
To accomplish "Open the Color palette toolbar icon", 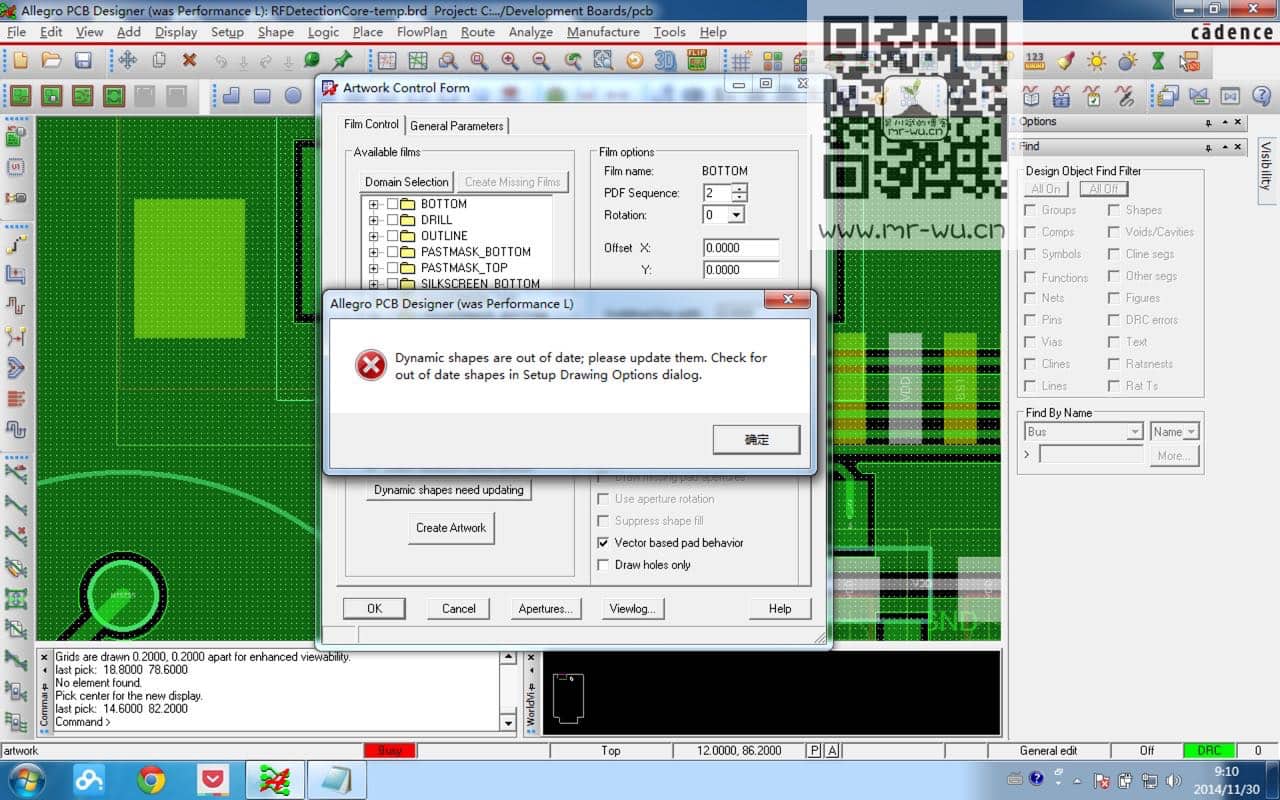I will pos(771,61).
